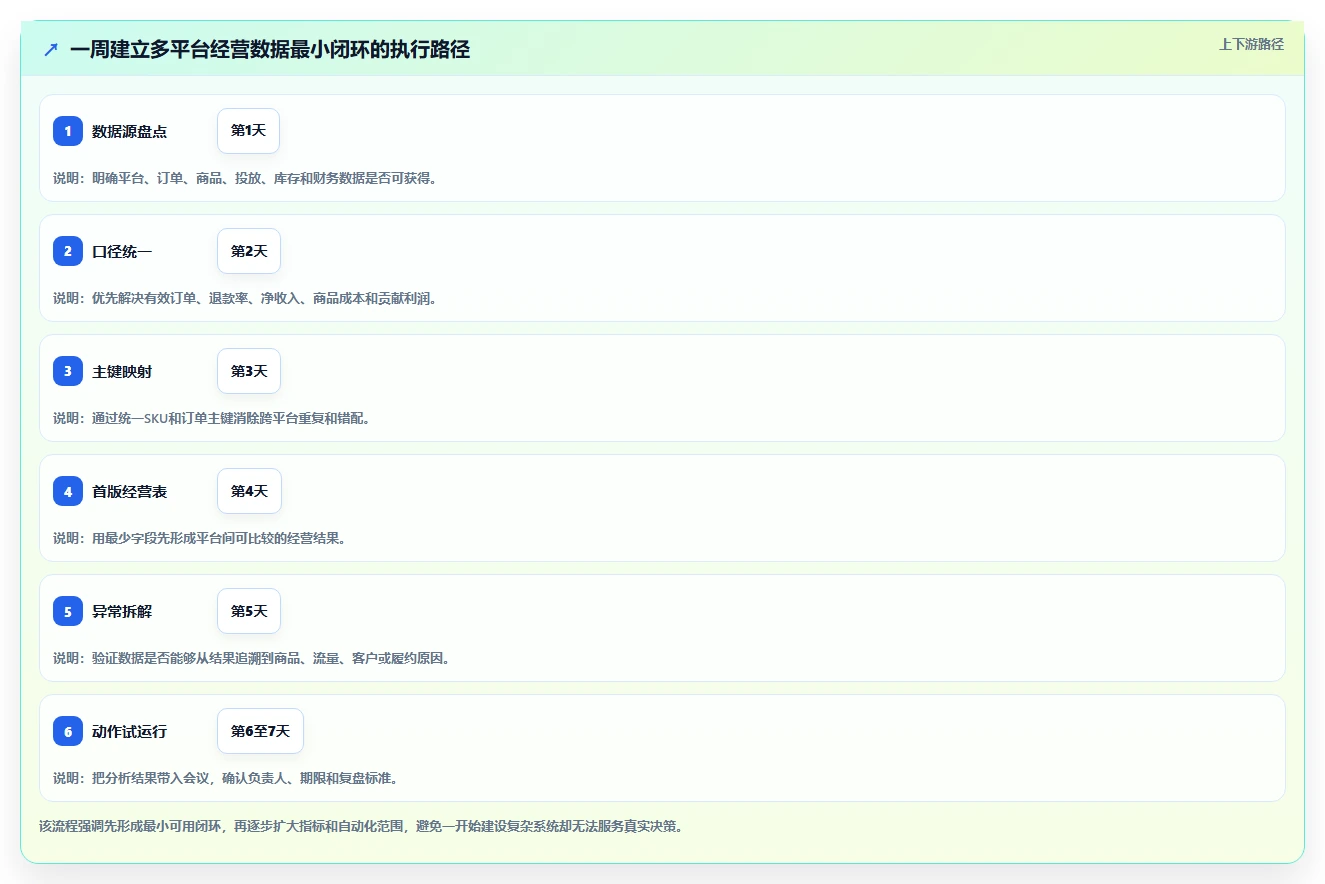The width and height of the screenshot is (1325, 884).
Task: Select the 第3天 tag
Action: click(x=249, y=371)
